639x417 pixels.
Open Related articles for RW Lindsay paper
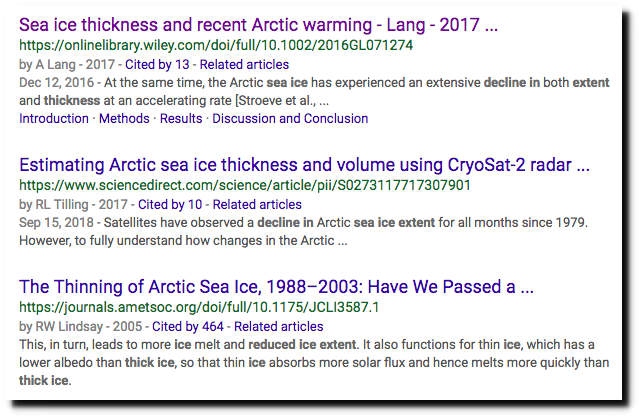click(279, 327)
